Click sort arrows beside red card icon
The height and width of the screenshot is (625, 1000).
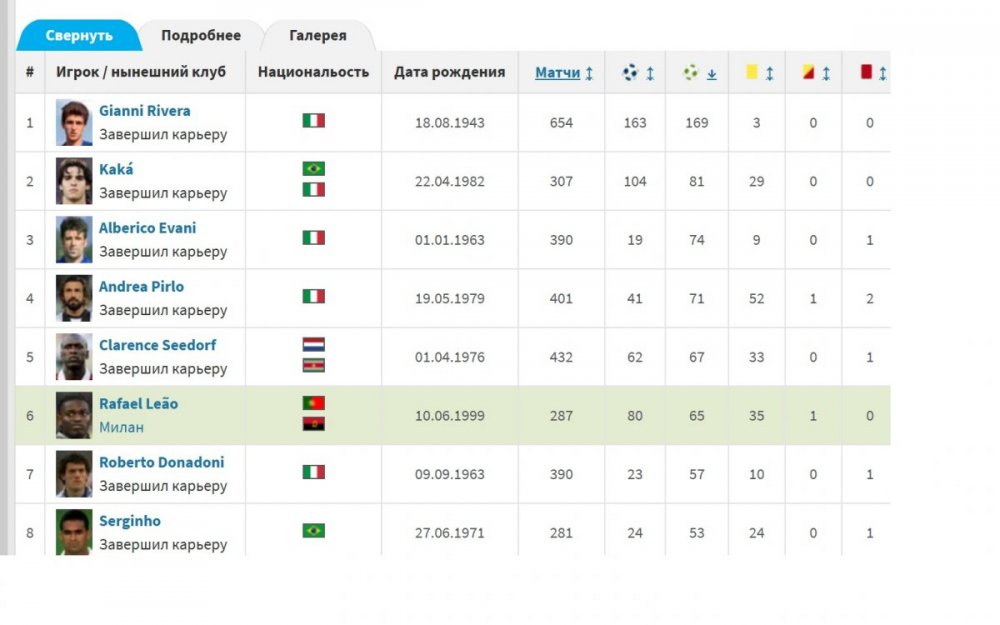click(x=883, y=73)
